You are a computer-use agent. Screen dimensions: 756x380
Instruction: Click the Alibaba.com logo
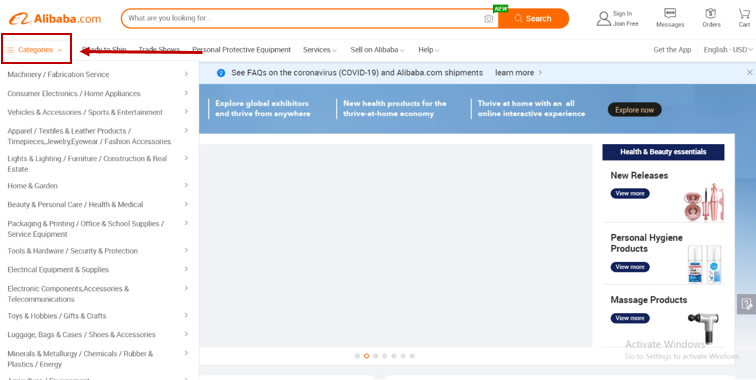pyautogui.click(x=55, y=19)
